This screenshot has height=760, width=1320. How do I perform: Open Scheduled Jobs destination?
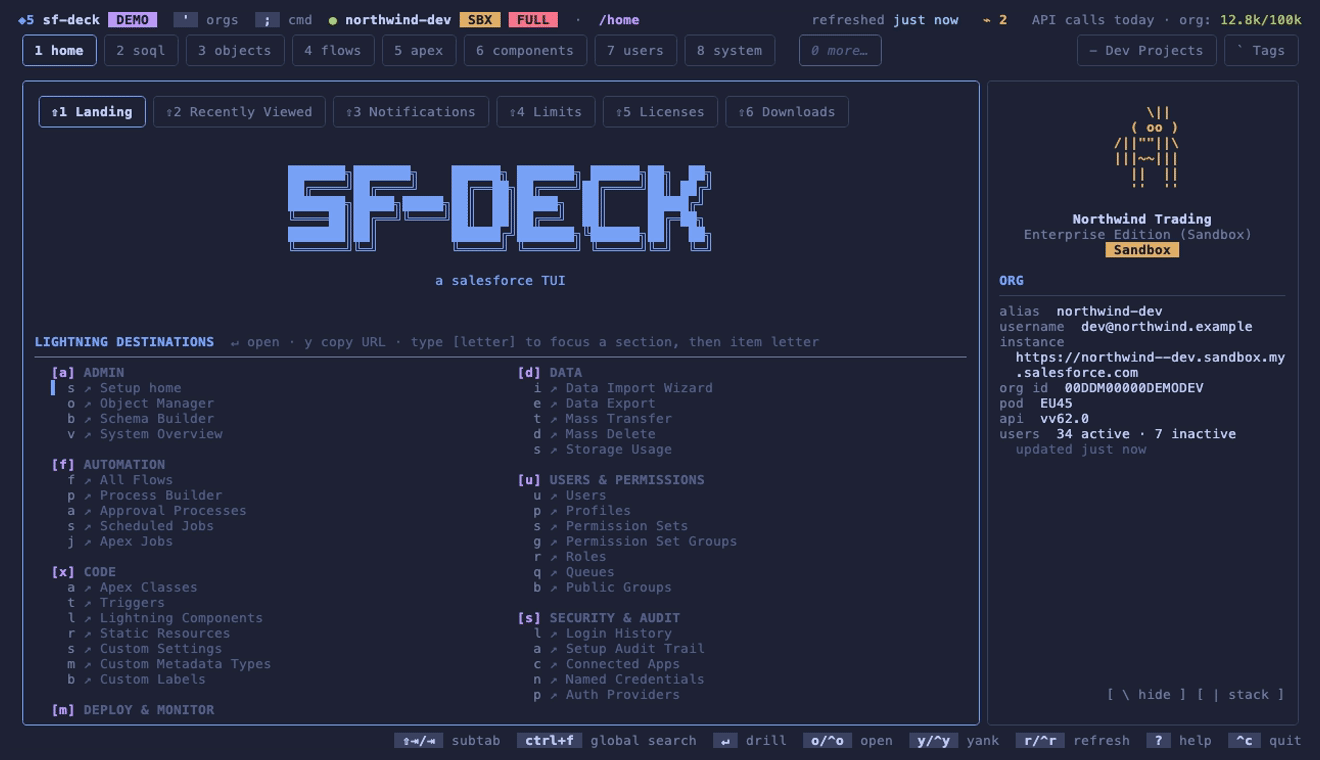(x=141, y=526)
